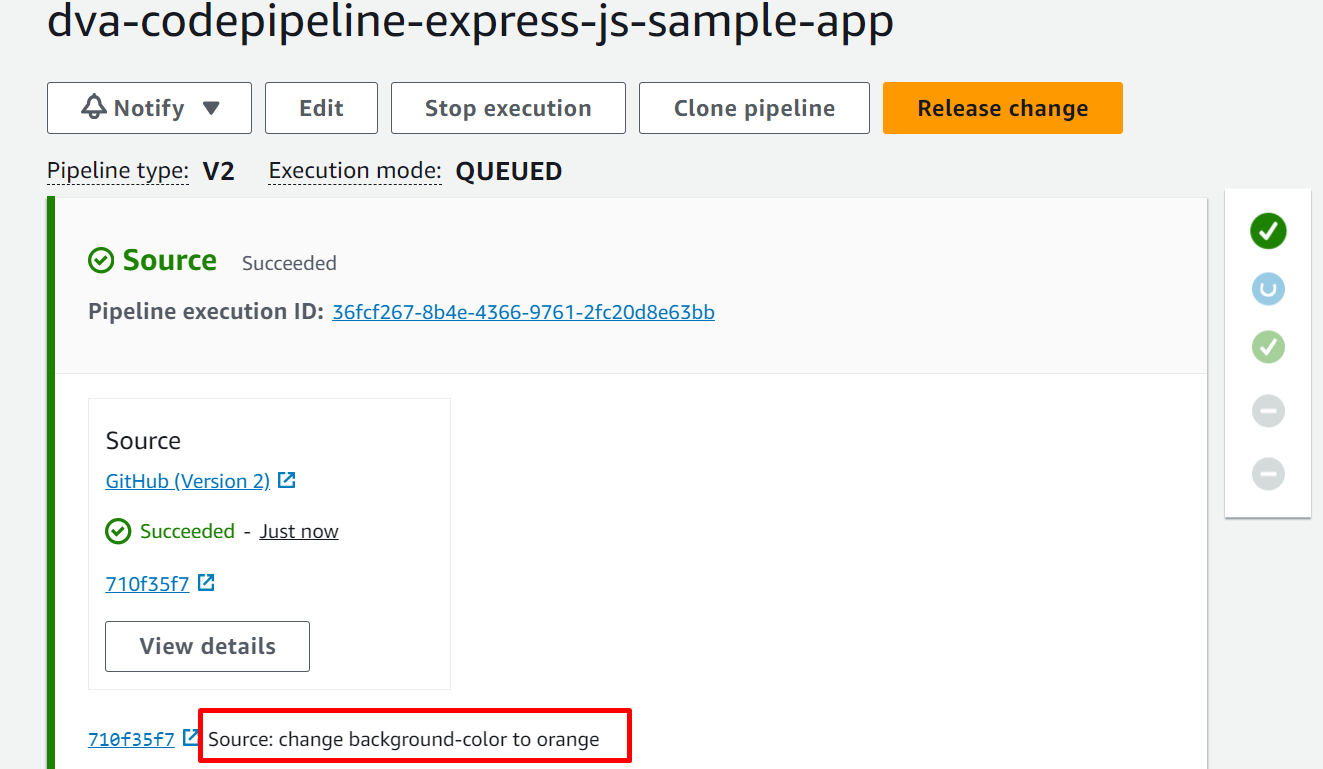
Task: Click the Just now timestamp link
Action: pyautogui.click(x=299, y=531)
